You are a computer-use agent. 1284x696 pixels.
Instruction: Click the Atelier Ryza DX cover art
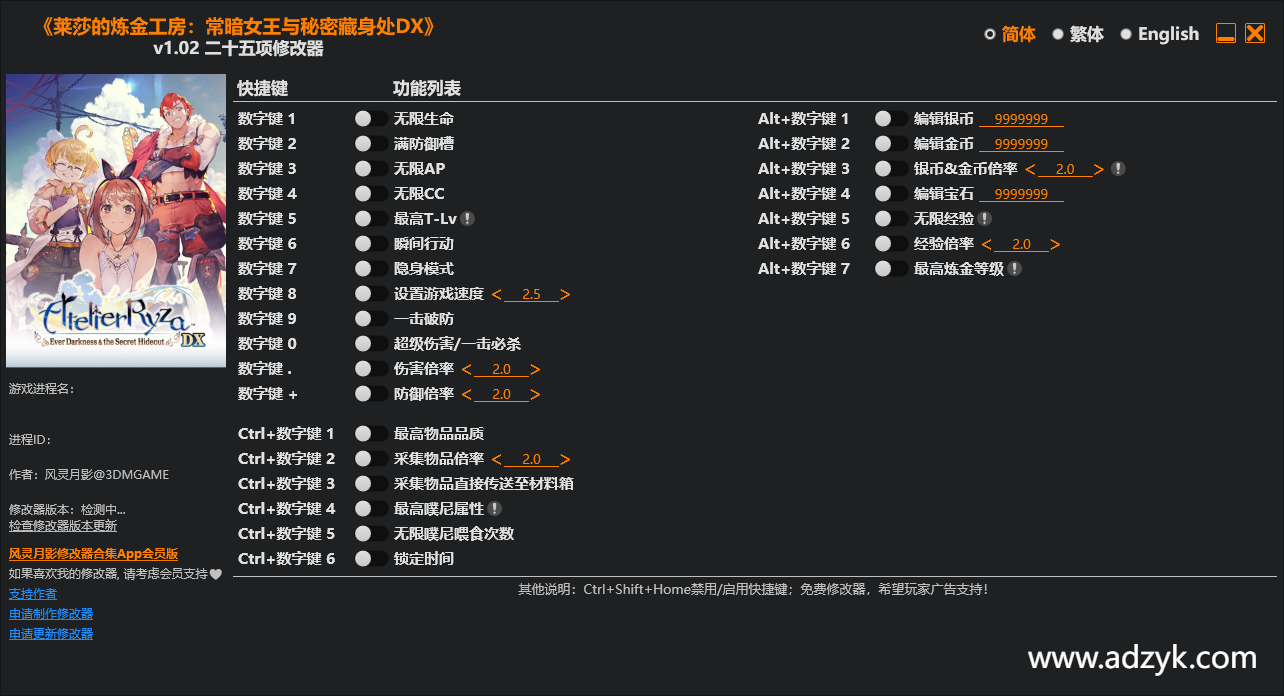116,221
